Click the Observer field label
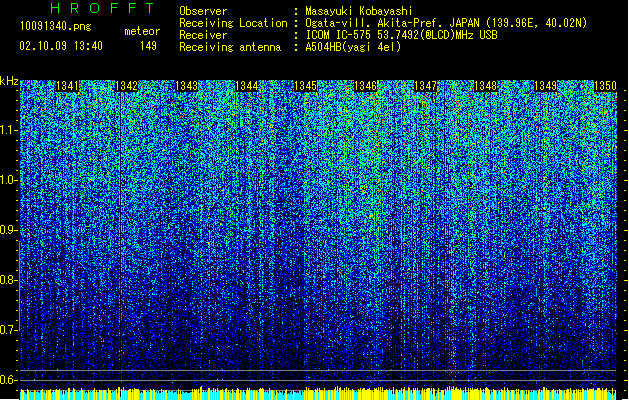This screenshot has width=629, height=400. click(203, 11)
